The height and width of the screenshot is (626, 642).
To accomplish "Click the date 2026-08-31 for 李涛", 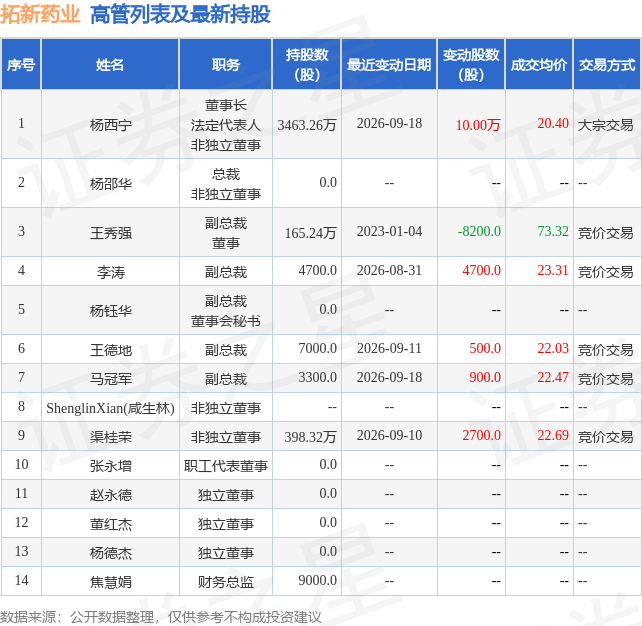I will pyautogui.click(x=389, y=270).
